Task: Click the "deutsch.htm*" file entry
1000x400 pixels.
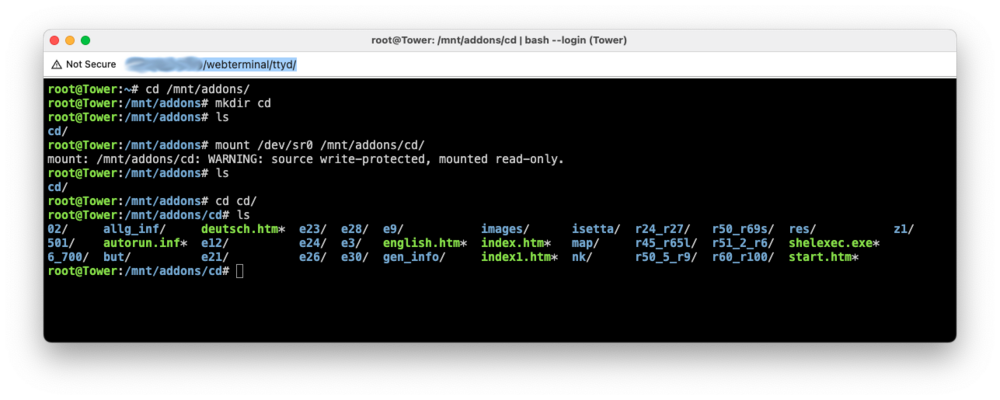Action: tap(243, 229)
